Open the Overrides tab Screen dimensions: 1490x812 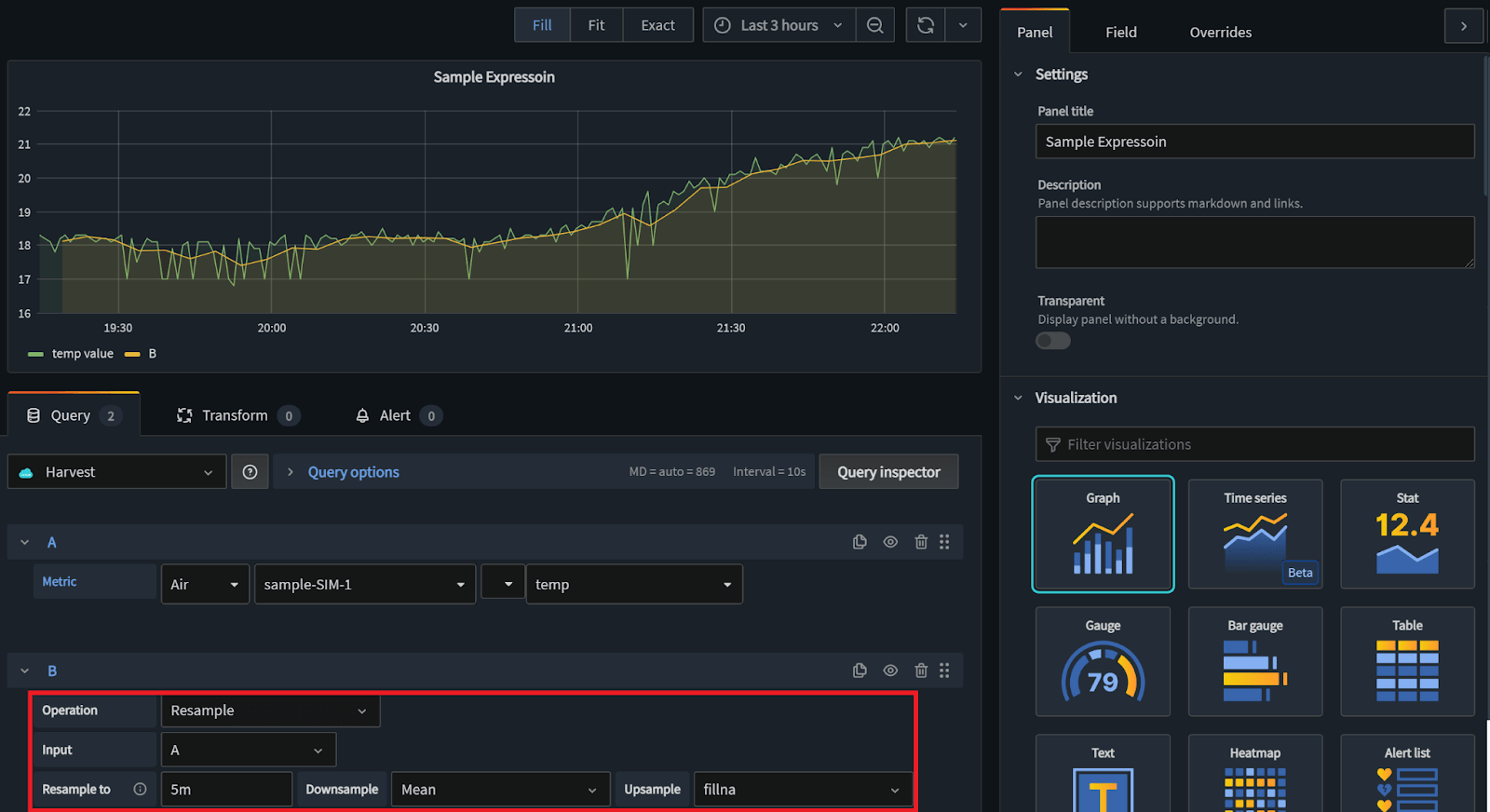[1220, 32]
